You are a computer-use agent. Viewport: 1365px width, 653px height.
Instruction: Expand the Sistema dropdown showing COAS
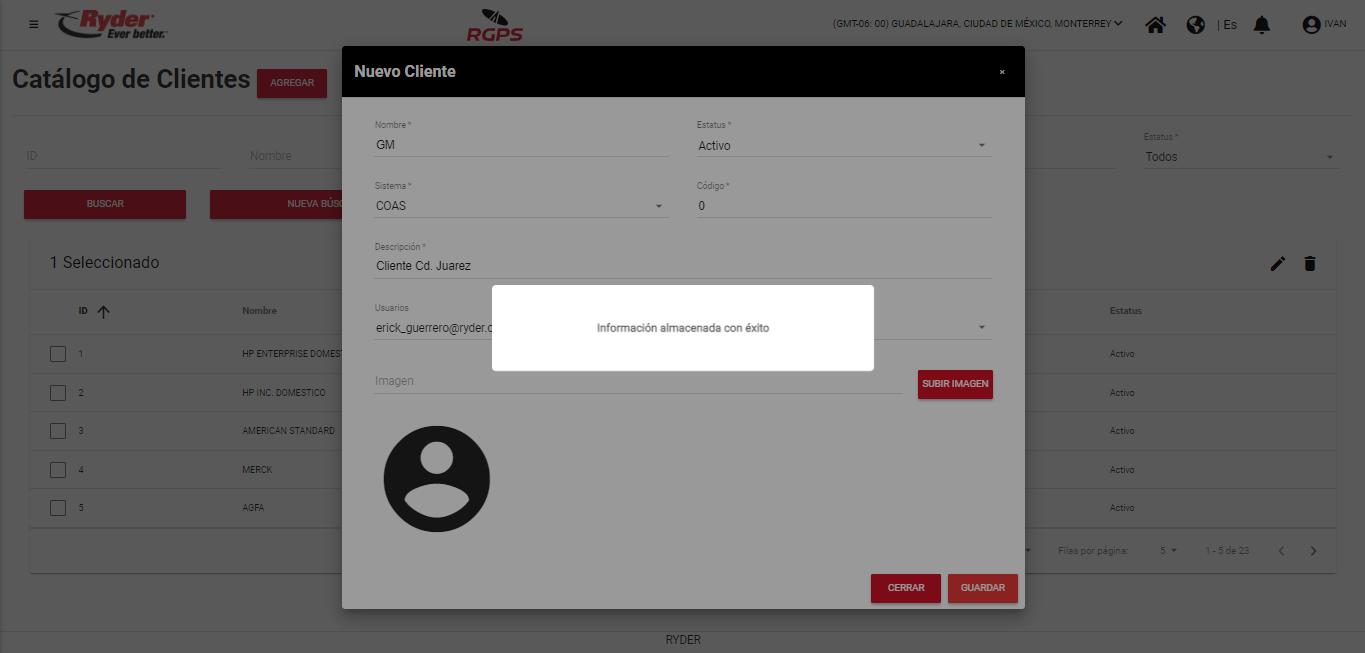(520, 206)
